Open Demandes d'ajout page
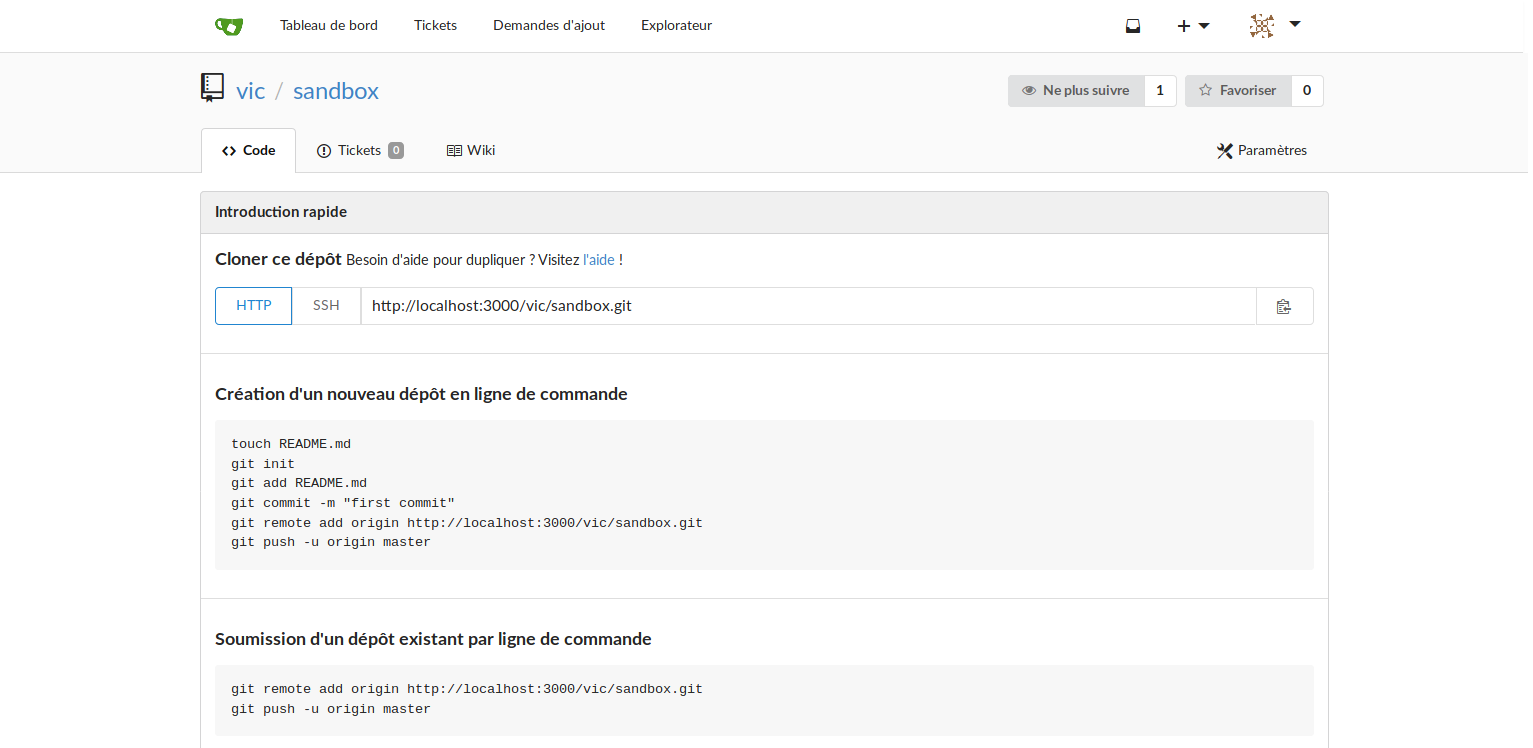The height and width of the screenshot is (748, 1533). coord(549,26)
